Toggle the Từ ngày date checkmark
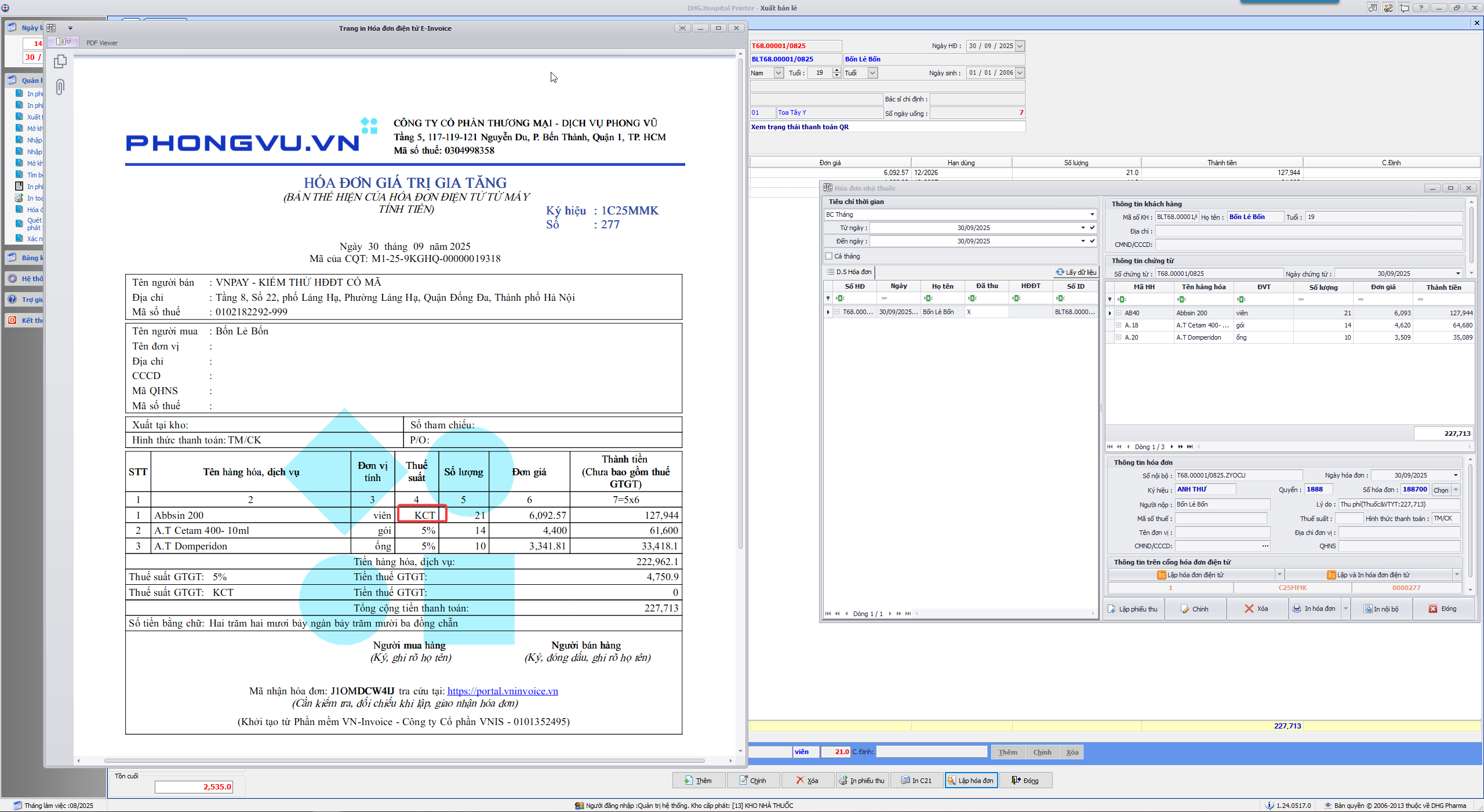The image size is (1484, 812). pyautogui.click(x=1092, y=228)
